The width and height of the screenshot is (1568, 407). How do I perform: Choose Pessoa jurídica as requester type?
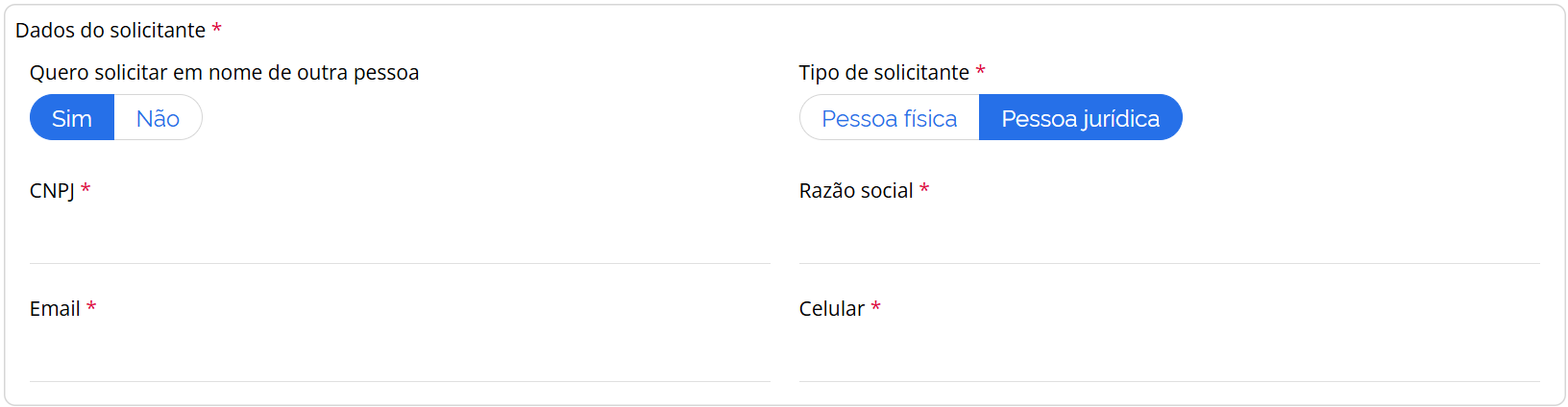pyautogui.click(x=1080, y=118)
